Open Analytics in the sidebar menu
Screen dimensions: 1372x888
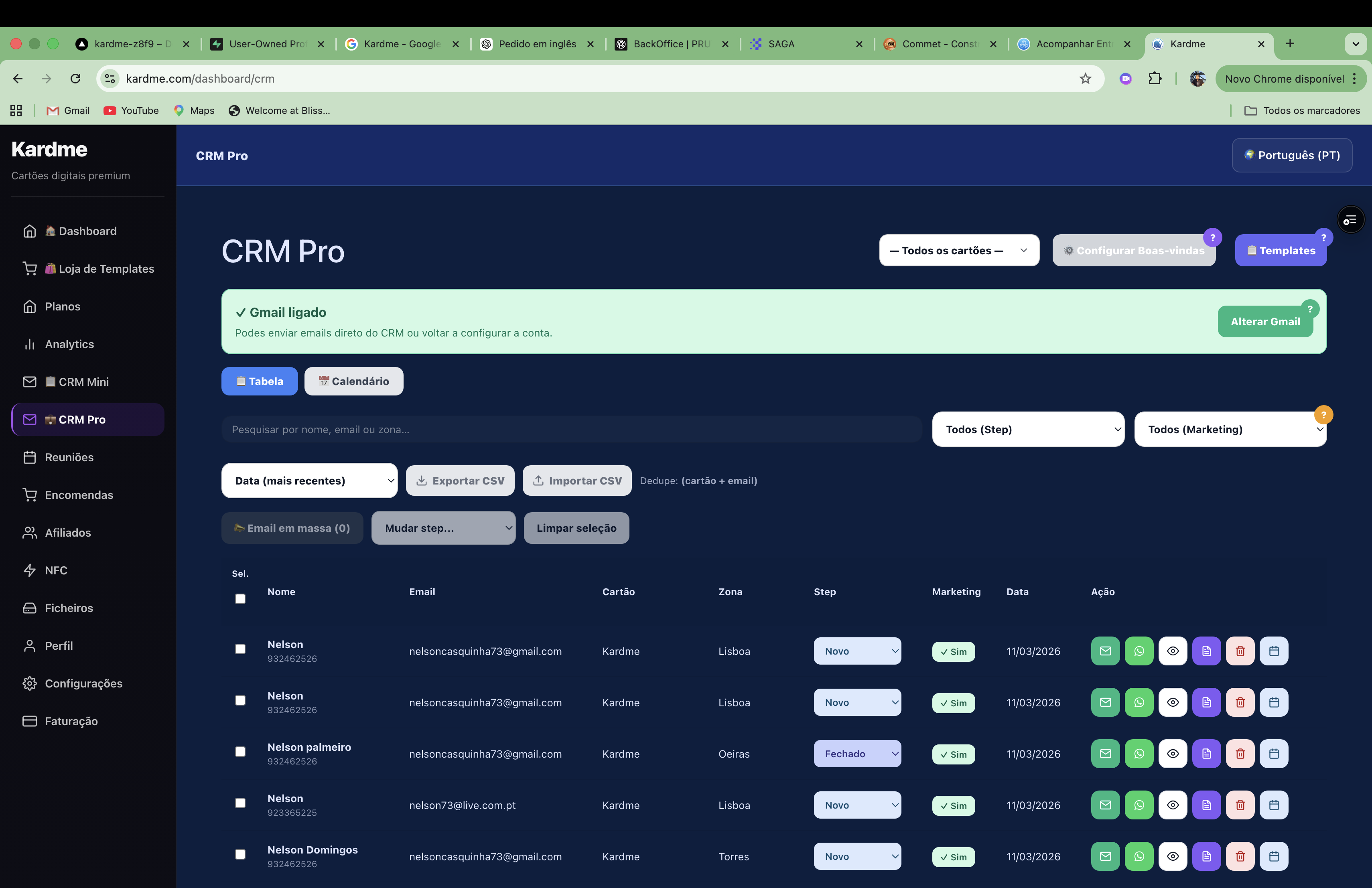click(69, 344)
